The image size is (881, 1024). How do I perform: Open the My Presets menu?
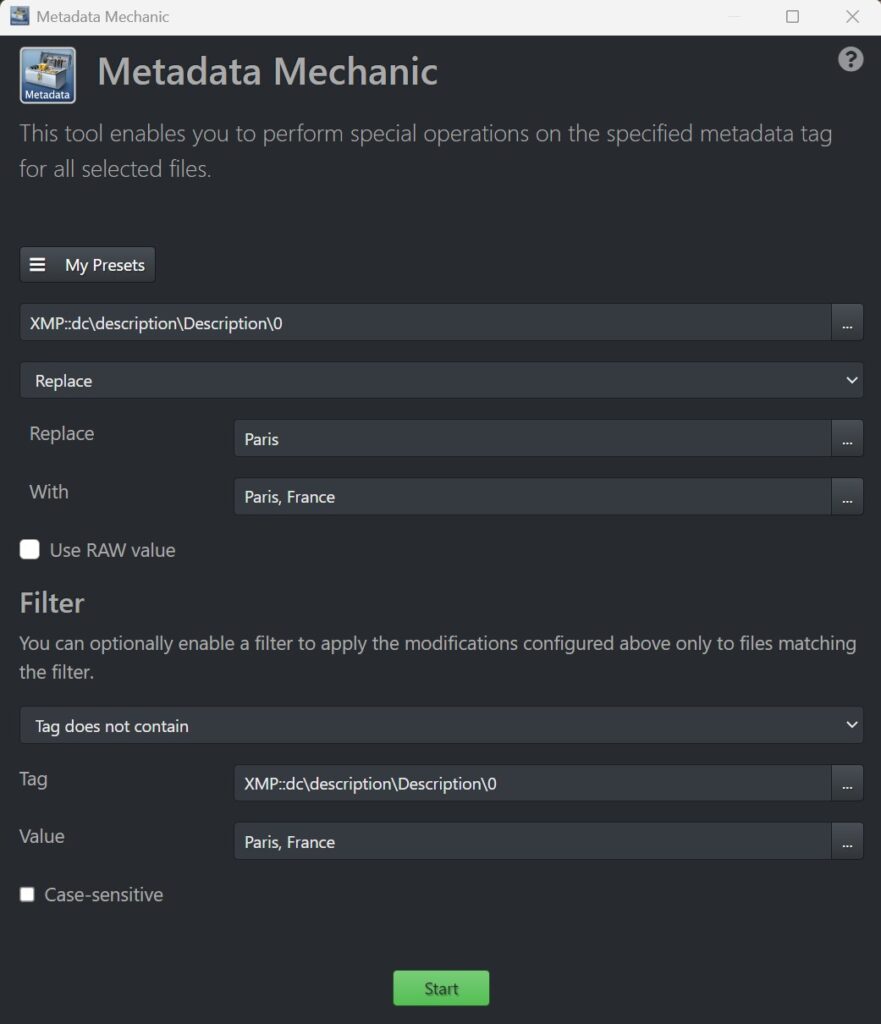(87, 264)
